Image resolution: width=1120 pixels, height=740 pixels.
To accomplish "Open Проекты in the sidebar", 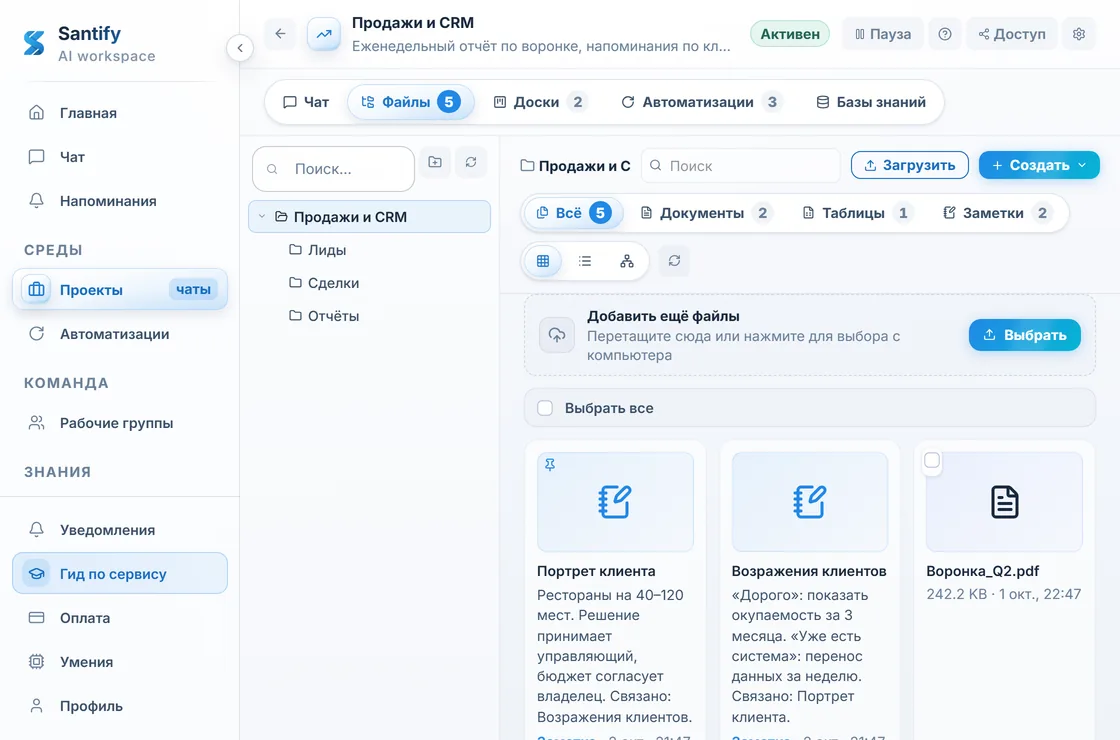I will coord(119,289).
